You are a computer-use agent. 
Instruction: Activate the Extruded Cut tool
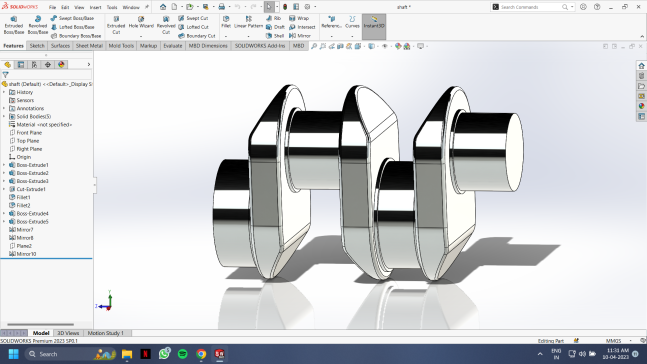pyautogui.click(x=116, y=25)
